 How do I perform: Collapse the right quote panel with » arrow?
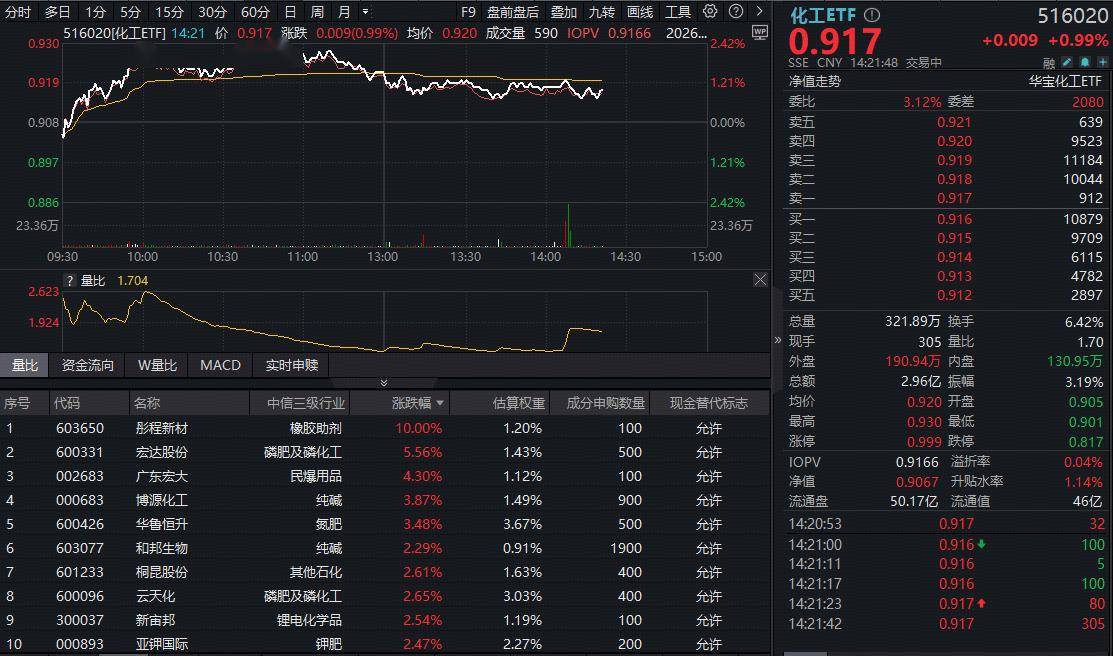777,340
